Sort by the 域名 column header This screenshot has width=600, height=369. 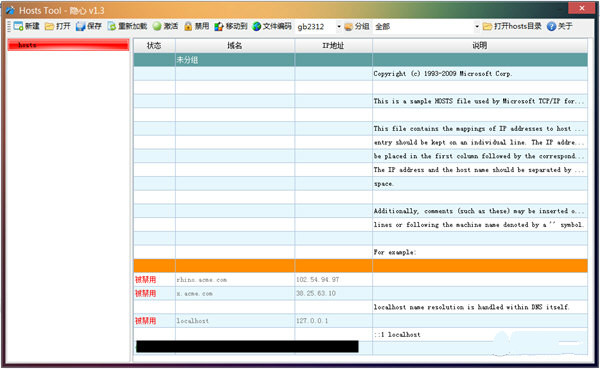[235, 46]
